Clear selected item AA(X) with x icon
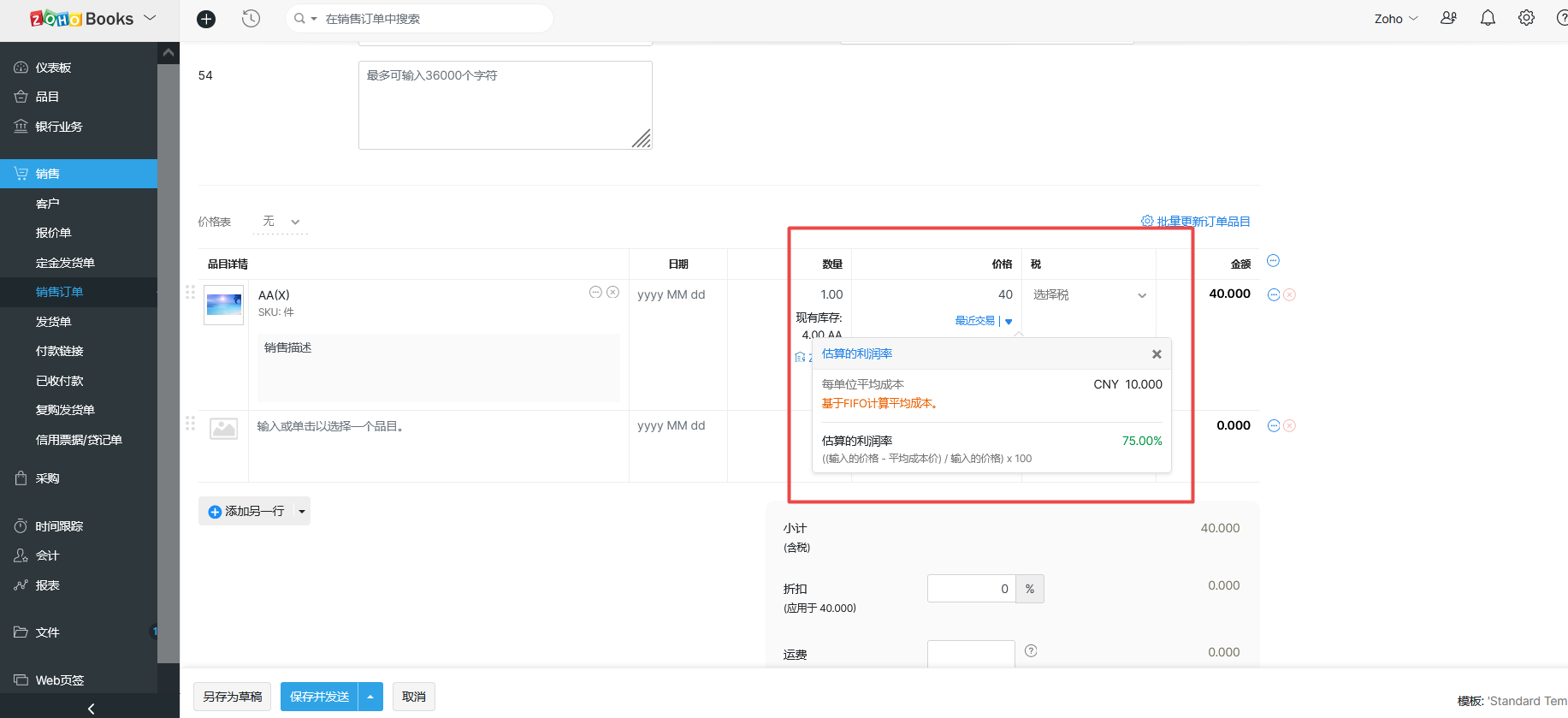 tap(612, 293)
